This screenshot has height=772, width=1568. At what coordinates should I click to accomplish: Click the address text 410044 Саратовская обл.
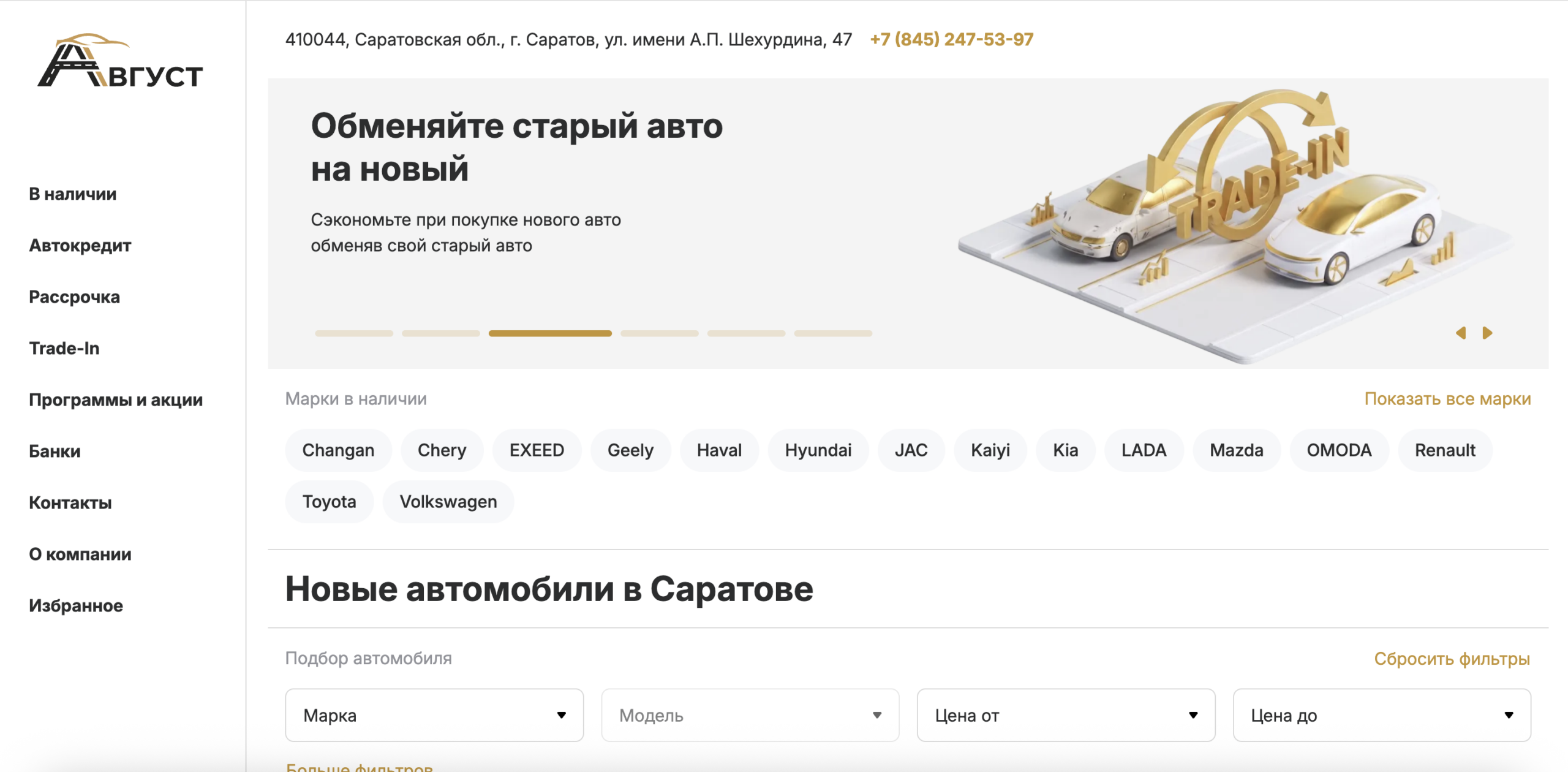tap(568, 39)
